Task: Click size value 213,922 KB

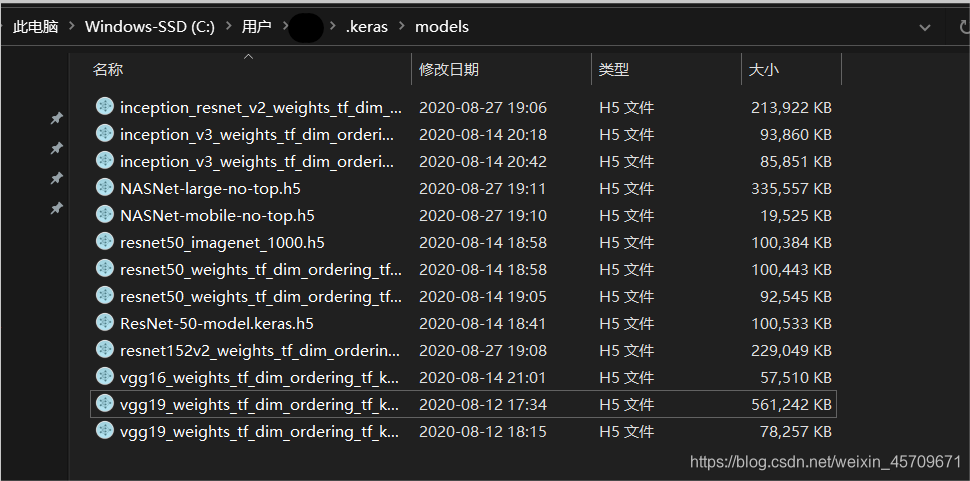Action: pyautogui.click(x=791, y=108)
